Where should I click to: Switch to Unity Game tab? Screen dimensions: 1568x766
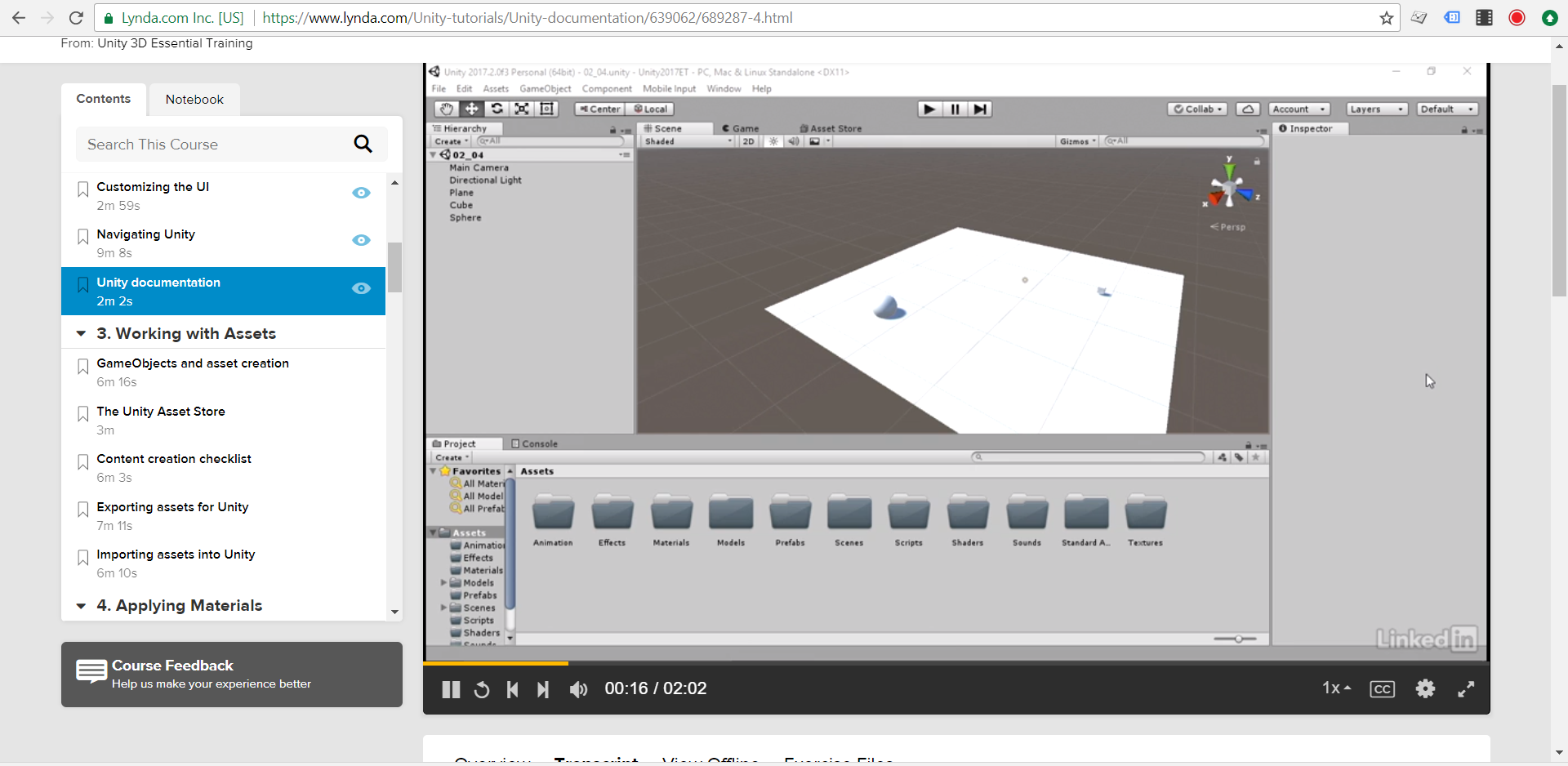[741, 128]
